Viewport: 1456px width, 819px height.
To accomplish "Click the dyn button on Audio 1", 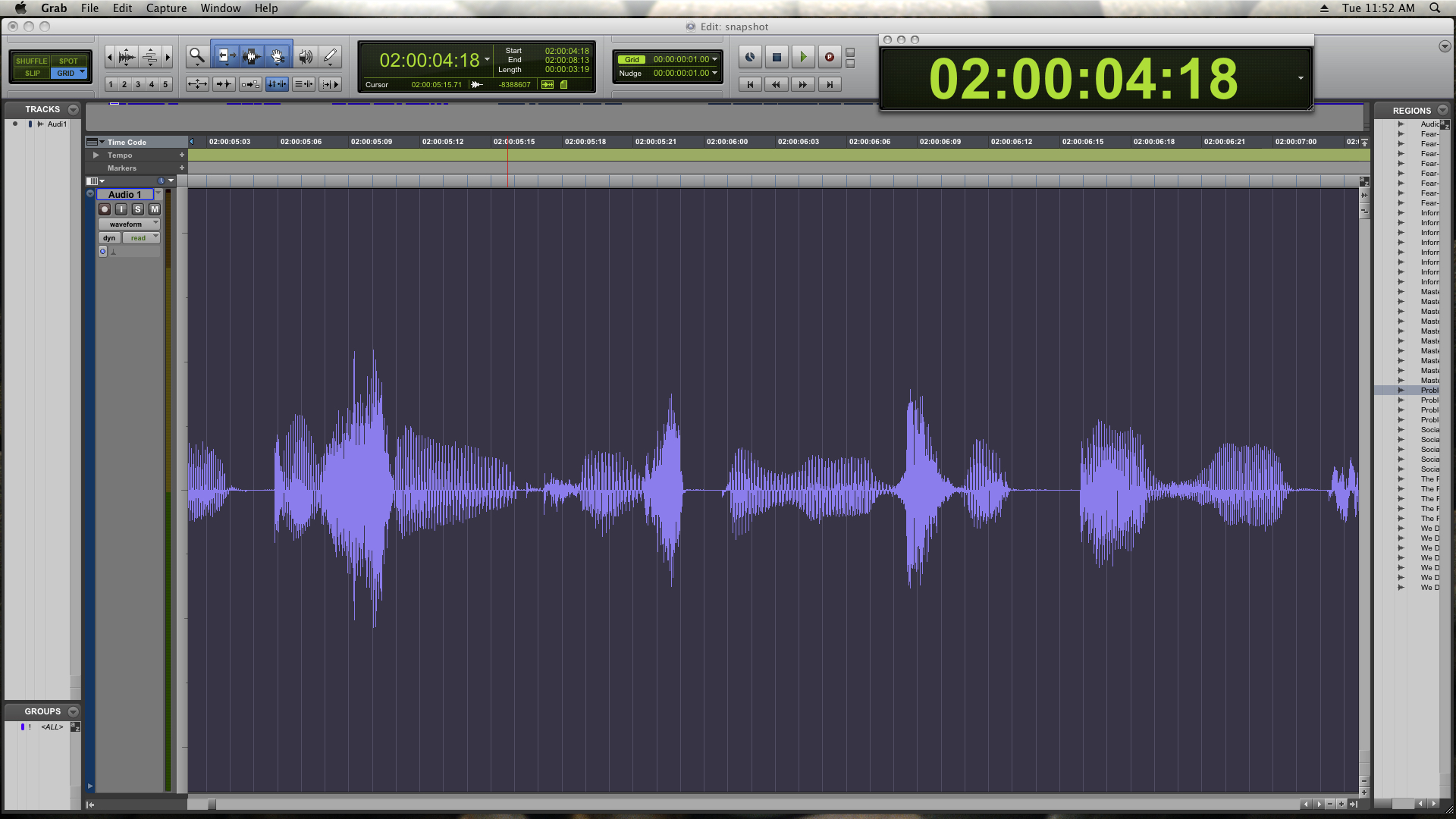I will (109, 238).
